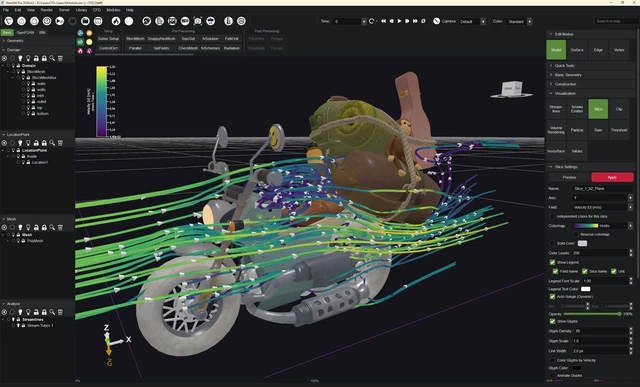This screenshot has height=387, width=640.
Task: Enable Independent colors for this slice
Action: [x=552, y=216]
